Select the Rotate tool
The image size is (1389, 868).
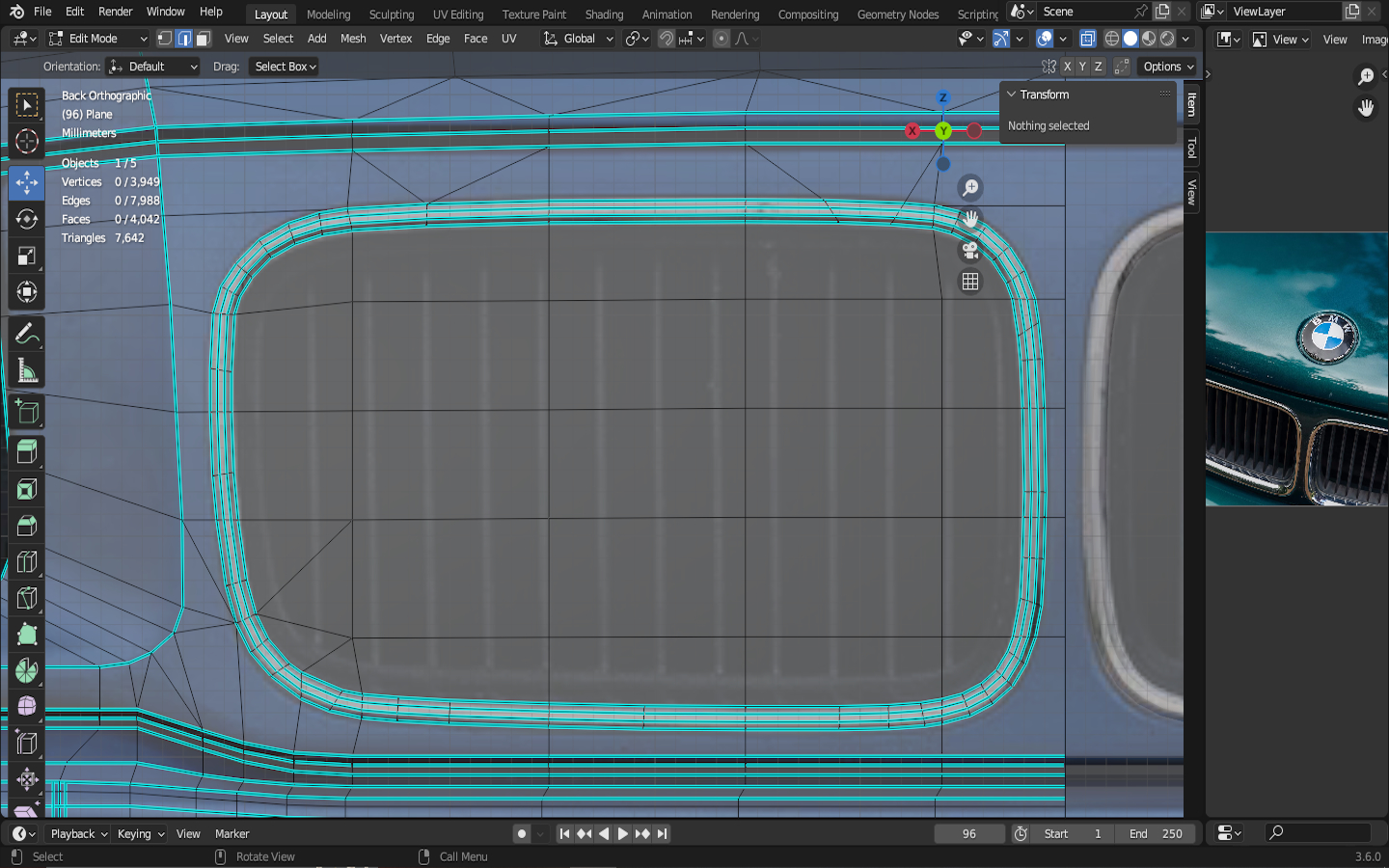tap(27, 219)
